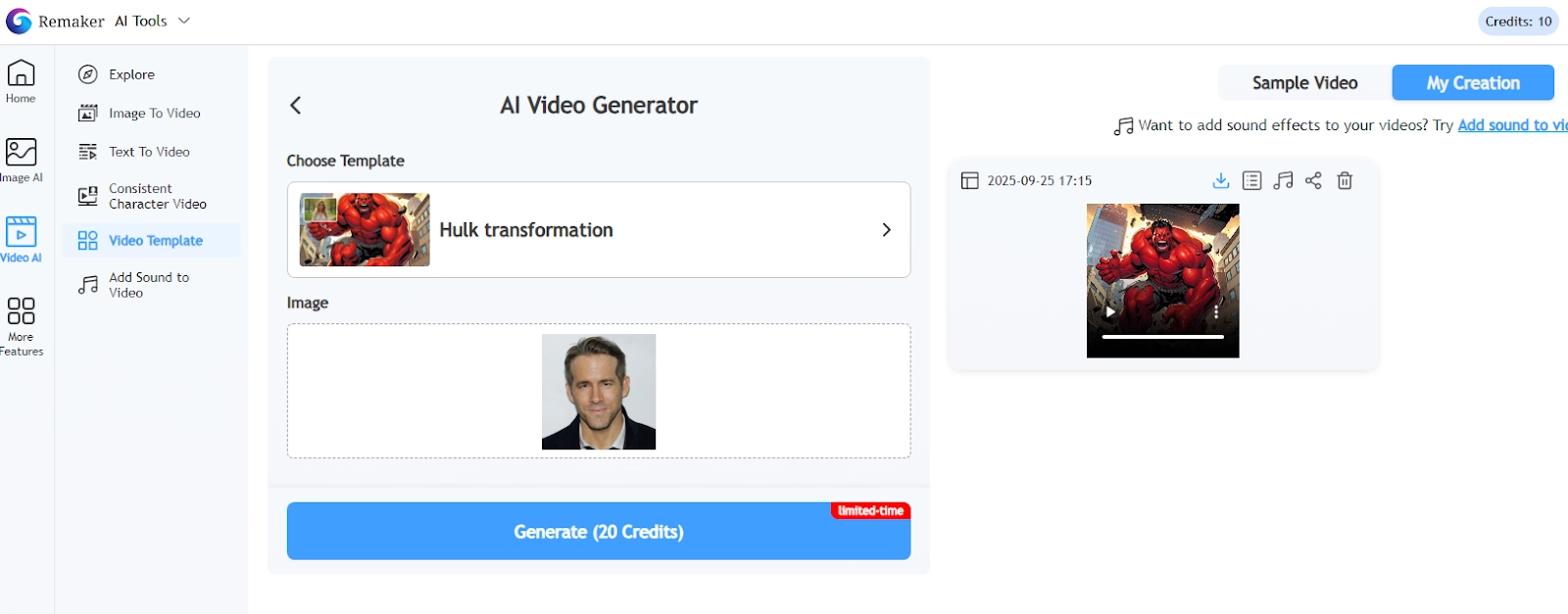The image size is (1568, 614).
Task: Click the 2025-09-25 17:15 timestamp
Action: pos(1039,181)
